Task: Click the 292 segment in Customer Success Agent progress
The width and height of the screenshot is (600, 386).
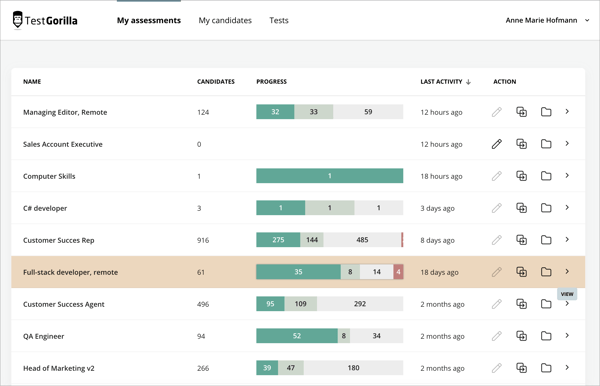Action: coord(360,304)
